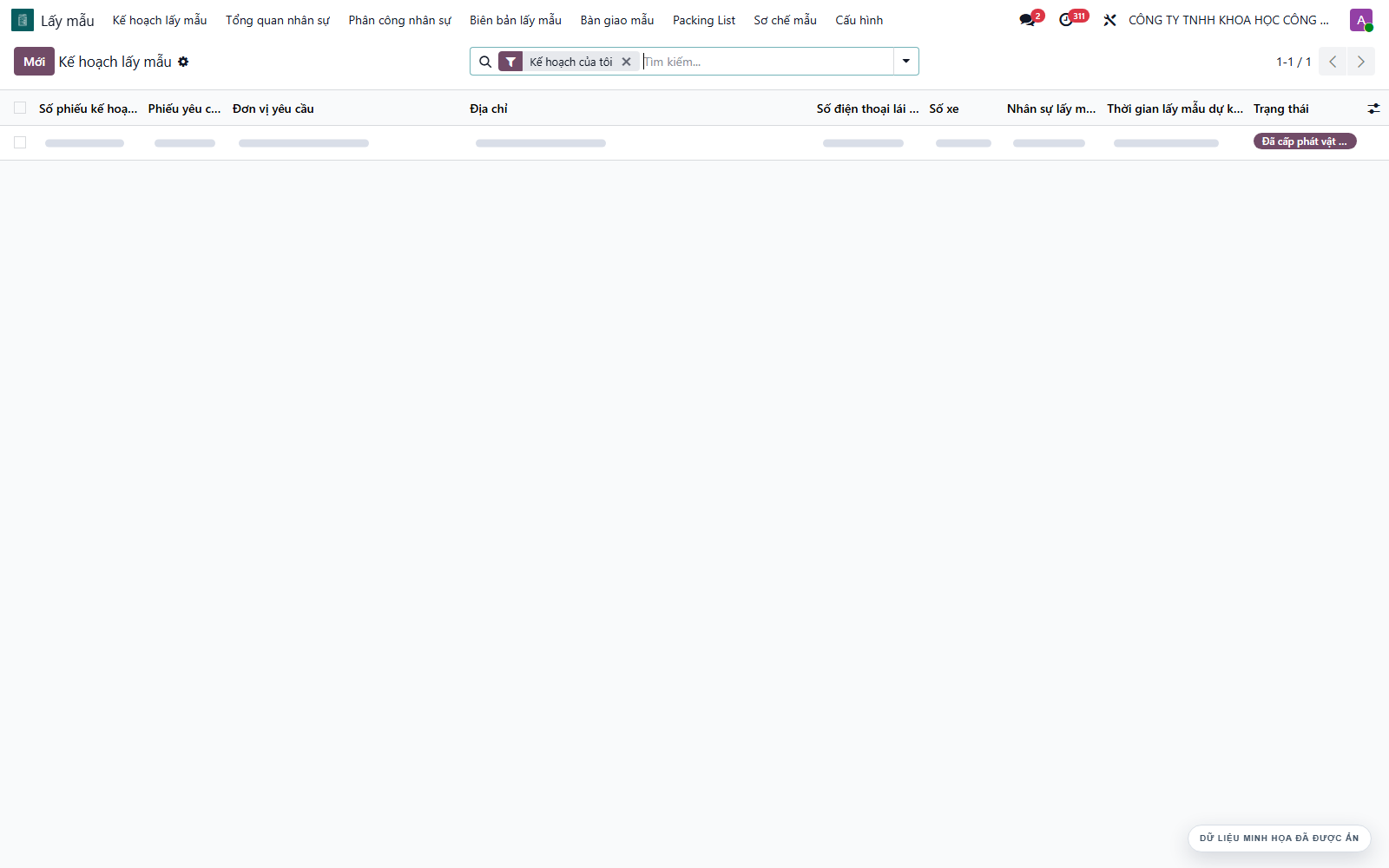Click the debug tools wrench icon
This screenshot has height=868, width=1389.
pos(1109,20)
